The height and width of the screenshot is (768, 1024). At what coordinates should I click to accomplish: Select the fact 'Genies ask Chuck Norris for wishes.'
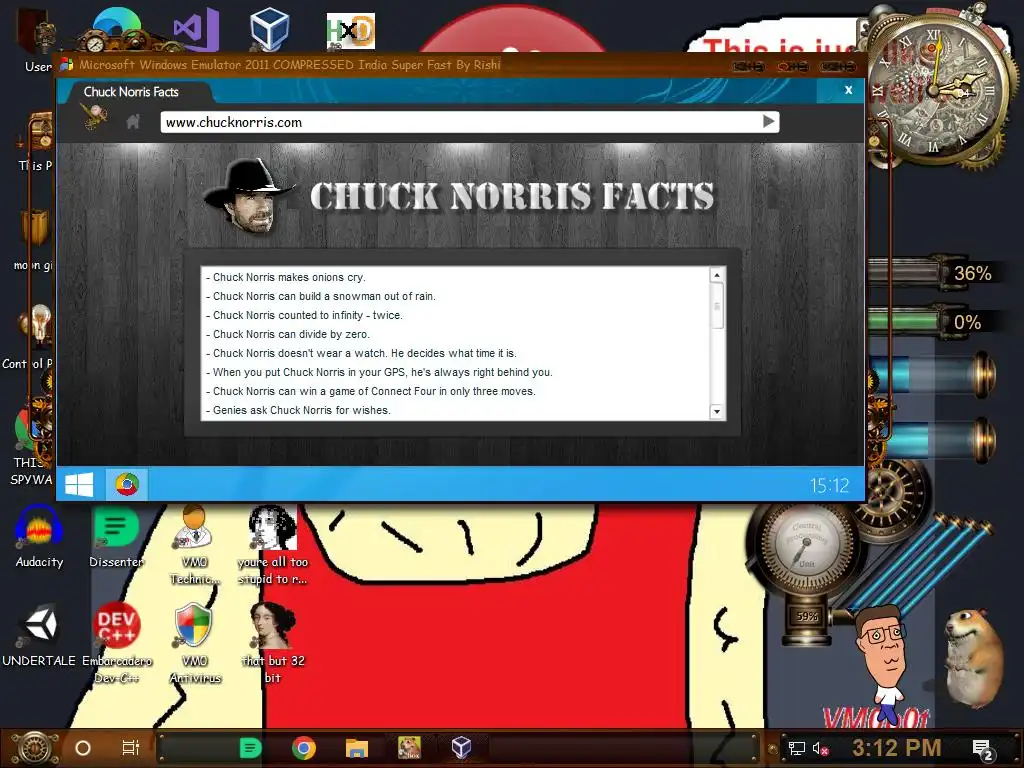(x=298, y=410)
